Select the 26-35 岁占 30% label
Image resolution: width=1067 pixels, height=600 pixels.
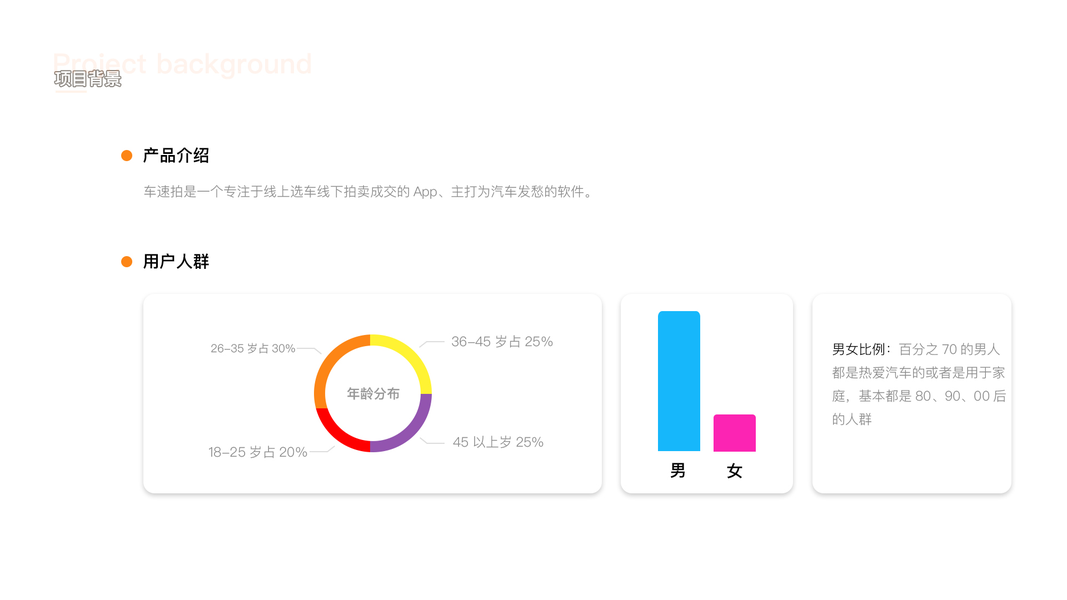pos(252,349)
